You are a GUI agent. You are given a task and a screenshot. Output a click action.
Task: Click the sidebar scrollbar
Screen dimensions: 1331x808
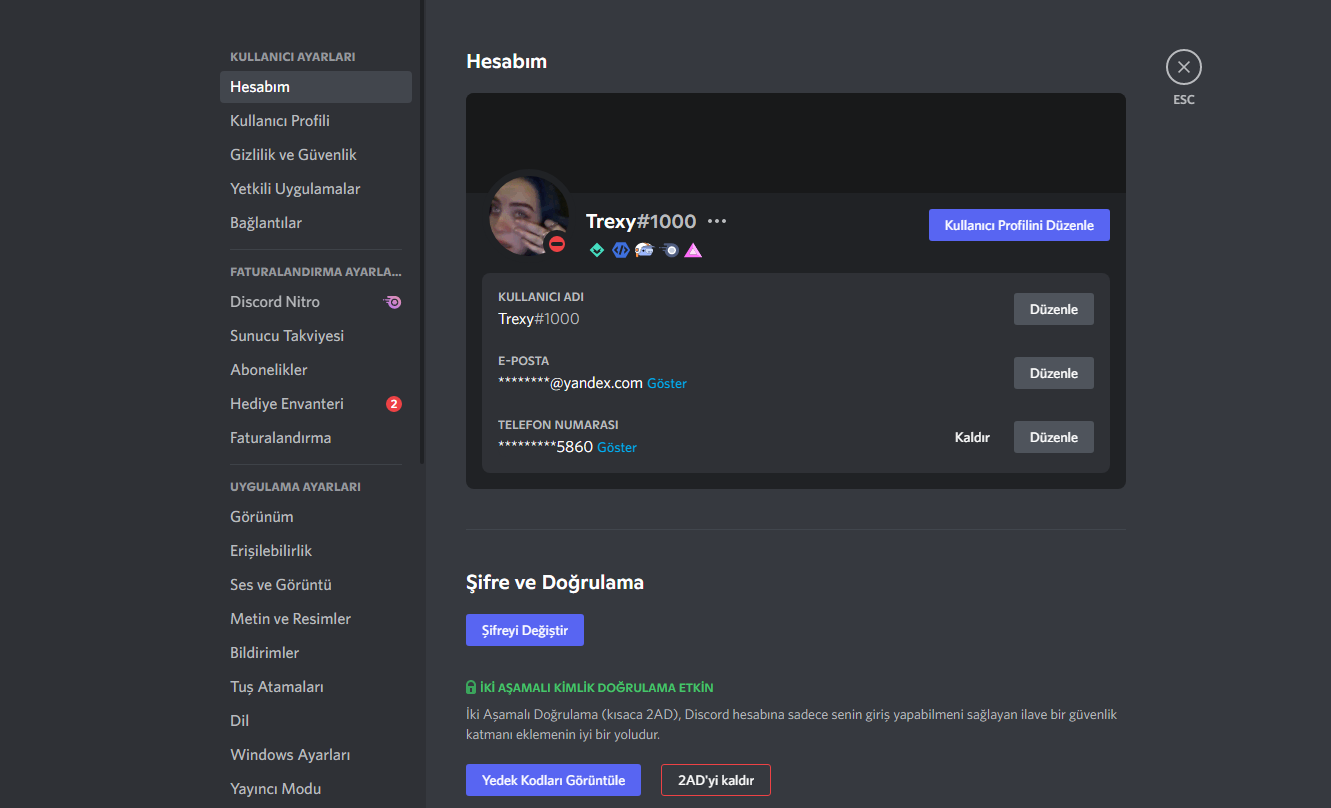(x=422, y=232)
